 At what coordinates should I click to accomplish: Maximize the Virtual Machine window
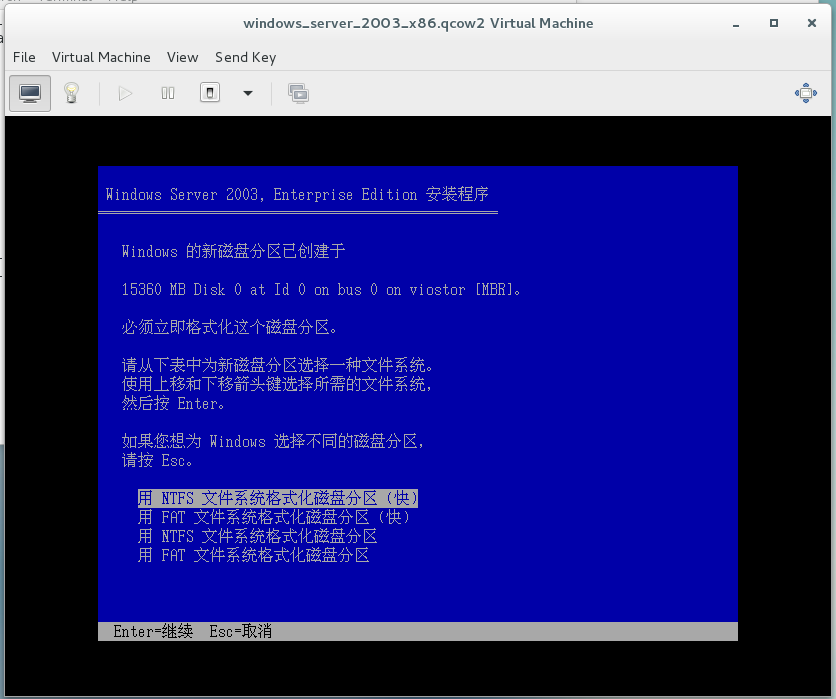pyautogui.click(x=774, y=23)
